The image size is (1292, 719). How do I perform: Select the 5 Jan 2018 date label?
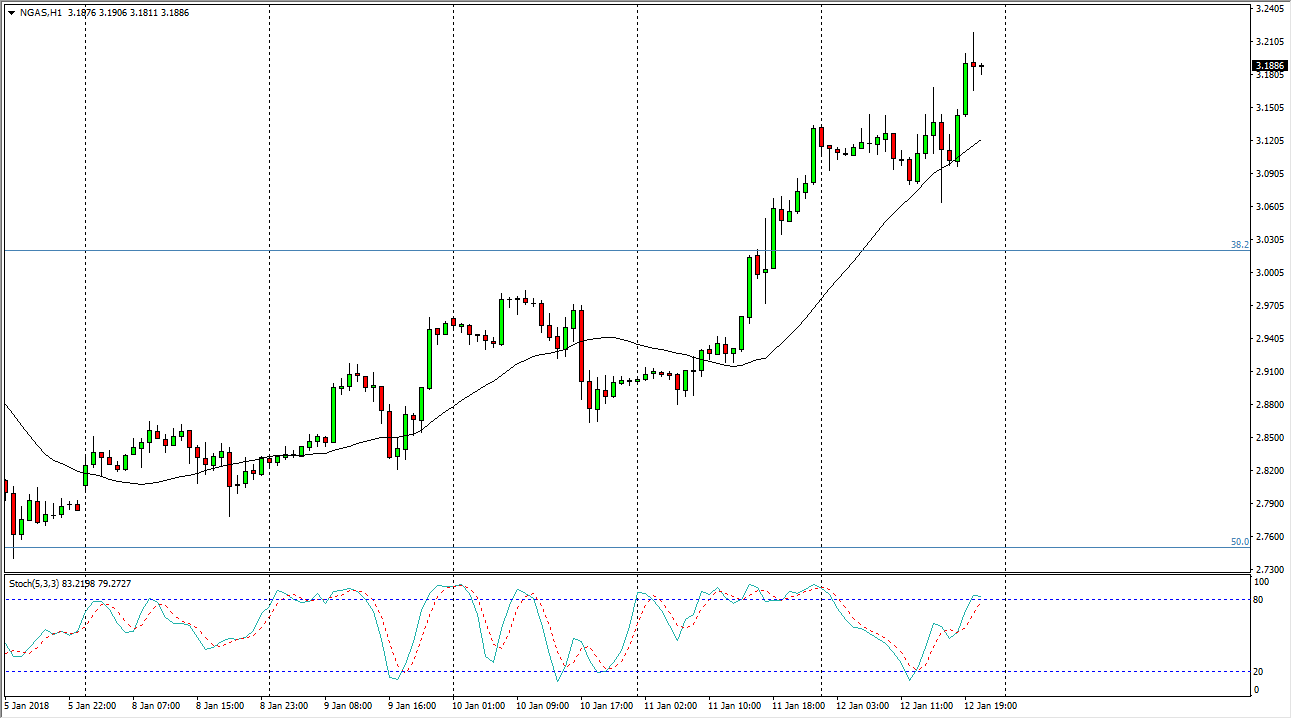(30, 706)
